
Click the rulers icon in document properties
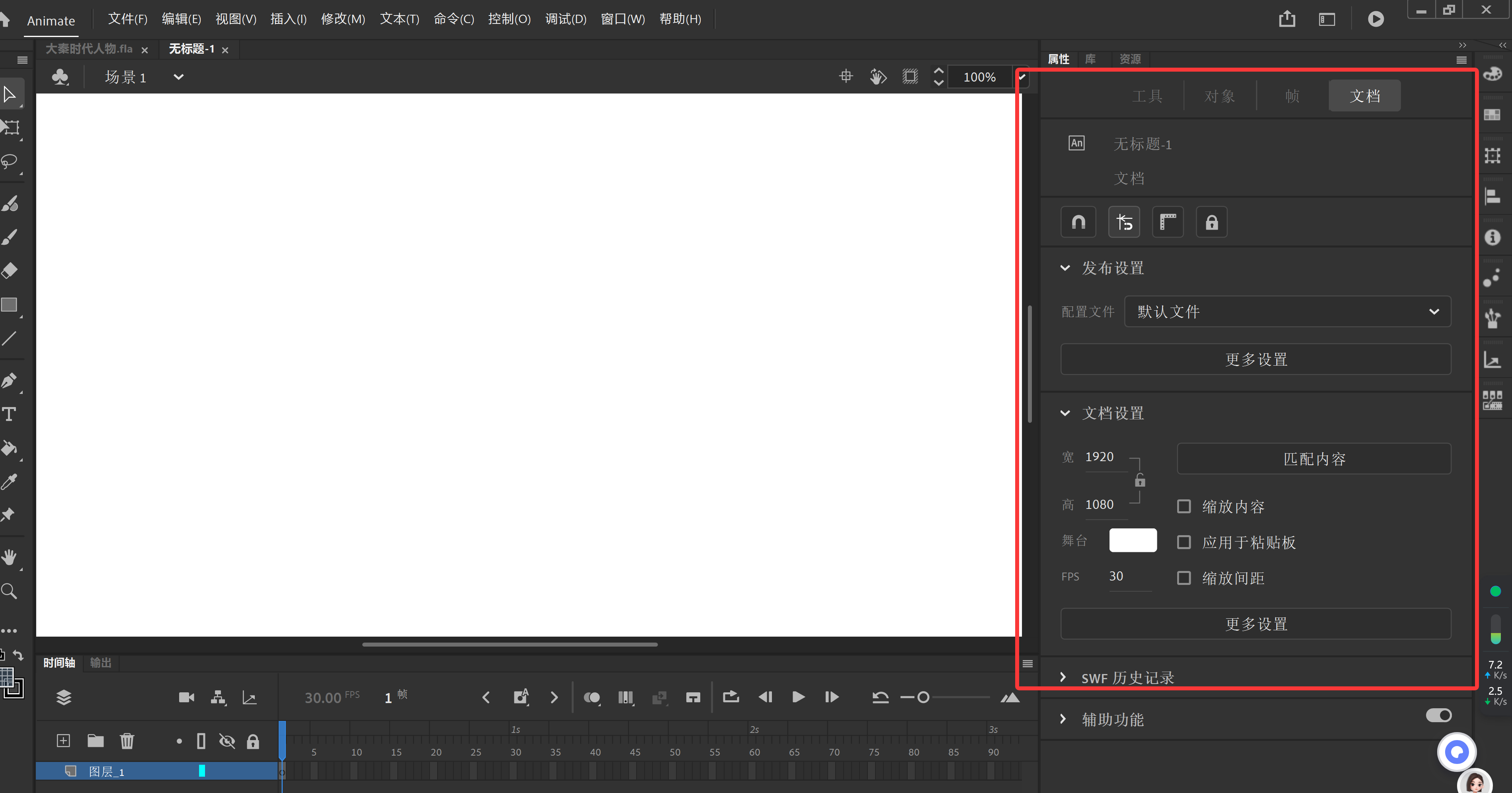1168,222
